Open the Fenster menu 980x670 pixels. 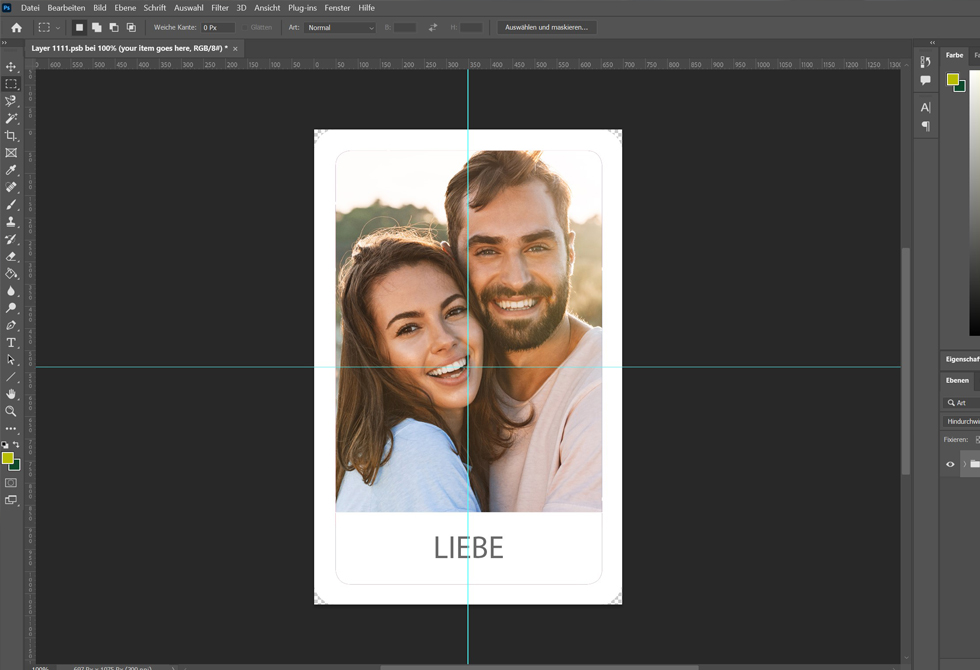pos(337,8)
